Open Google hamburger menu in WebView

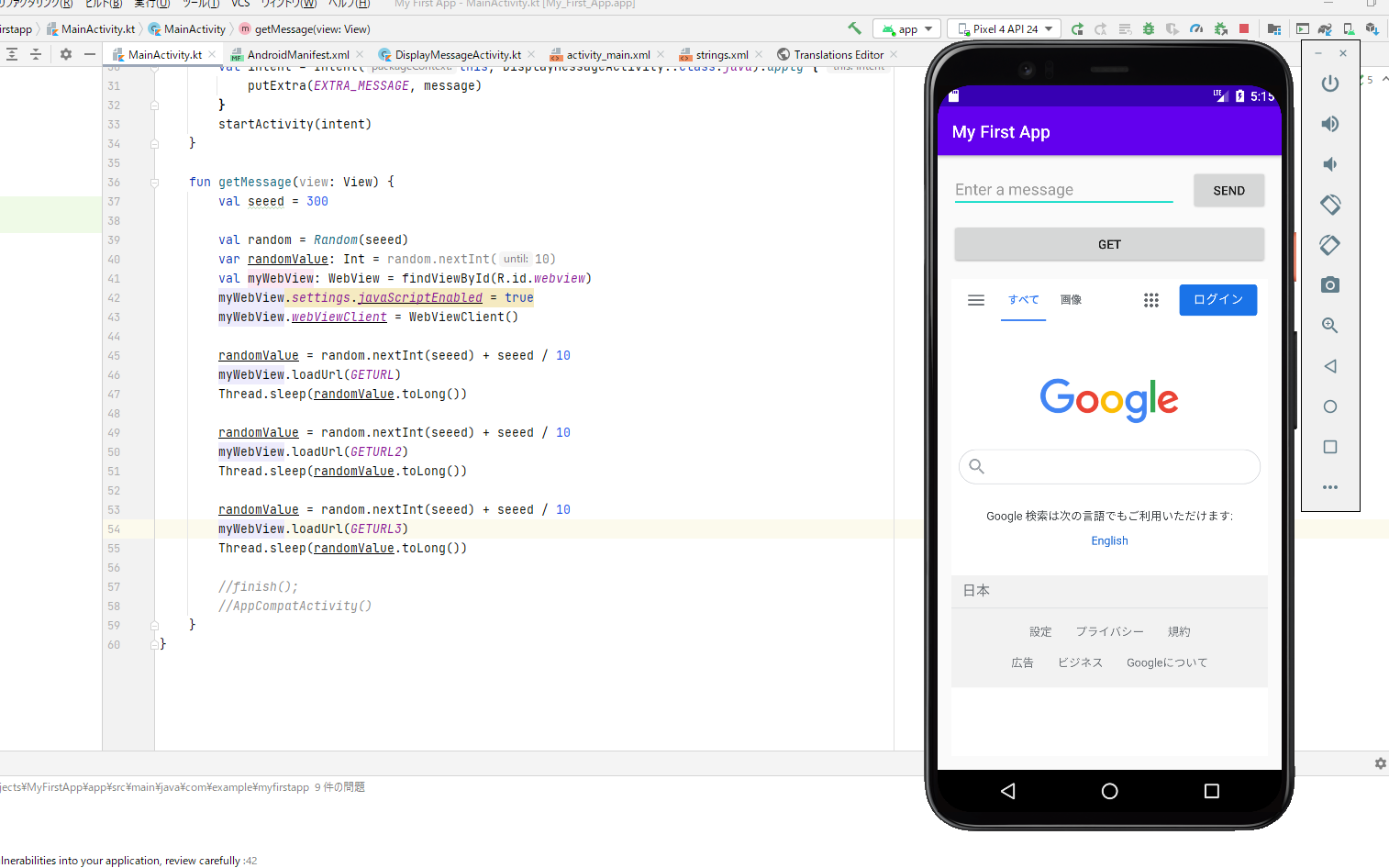(x=976, y=300)
